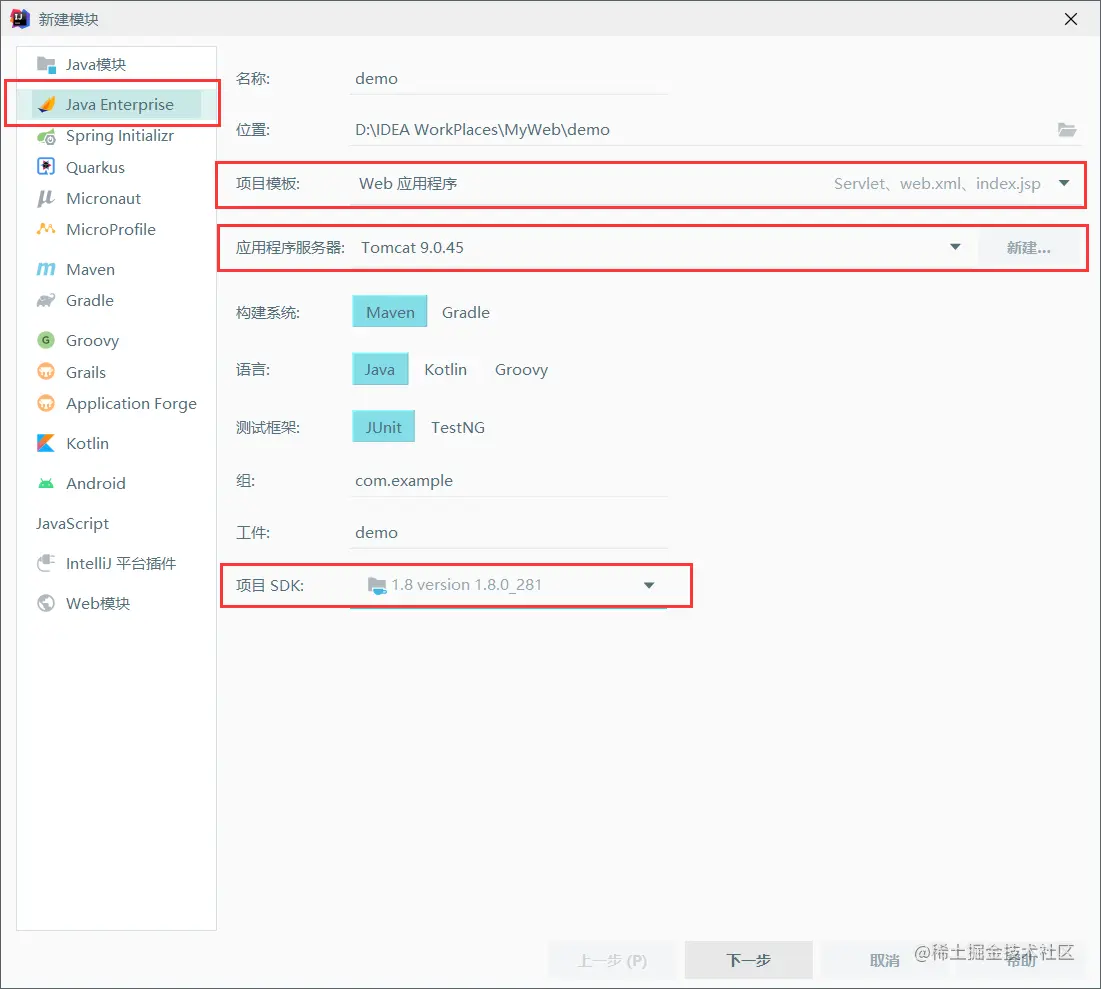
Task: Click the Kotlin K icon in sidebar
Action: click(46, 443)
